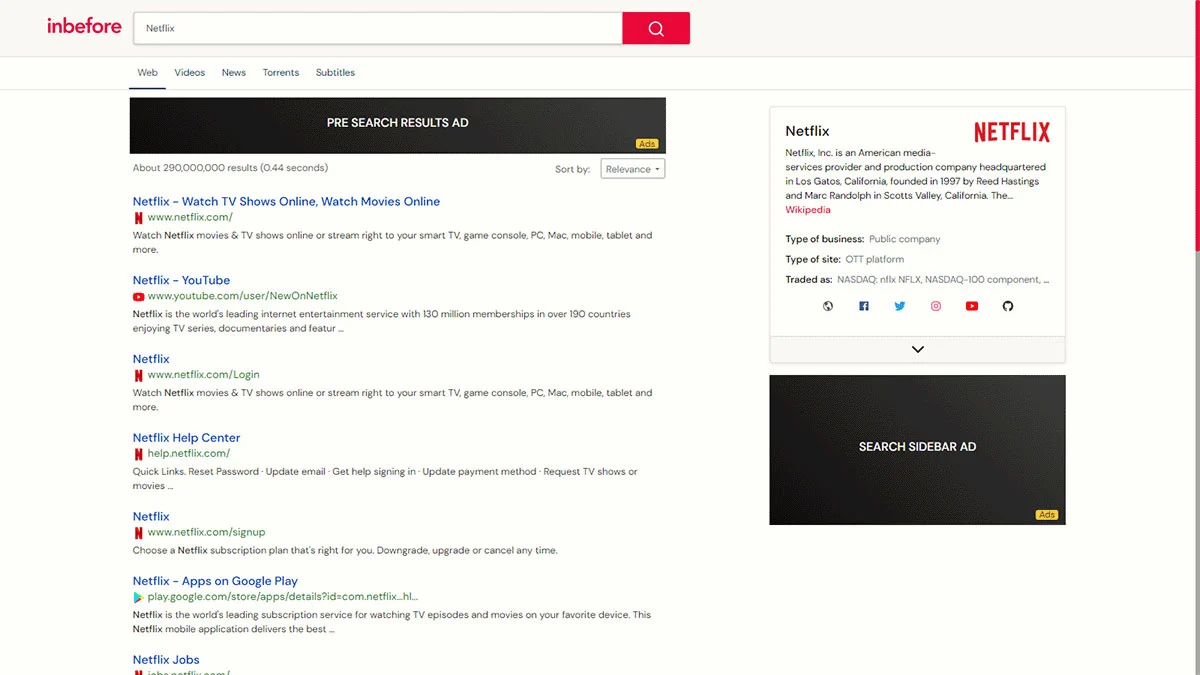This screenshot has width=1200, height=675.
Task: Click the 'About 290,000,000 results' text
Action: (231, 168)
